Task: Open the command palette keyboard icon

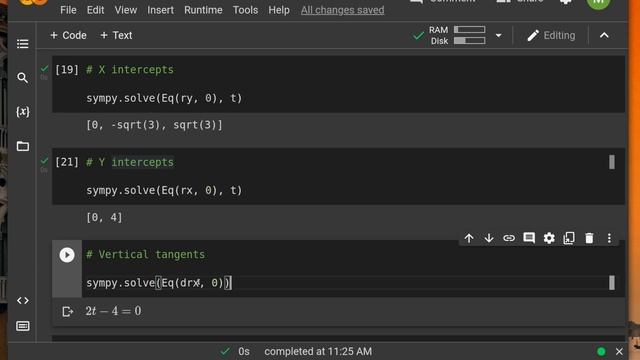Action: (x=22, y=326)
